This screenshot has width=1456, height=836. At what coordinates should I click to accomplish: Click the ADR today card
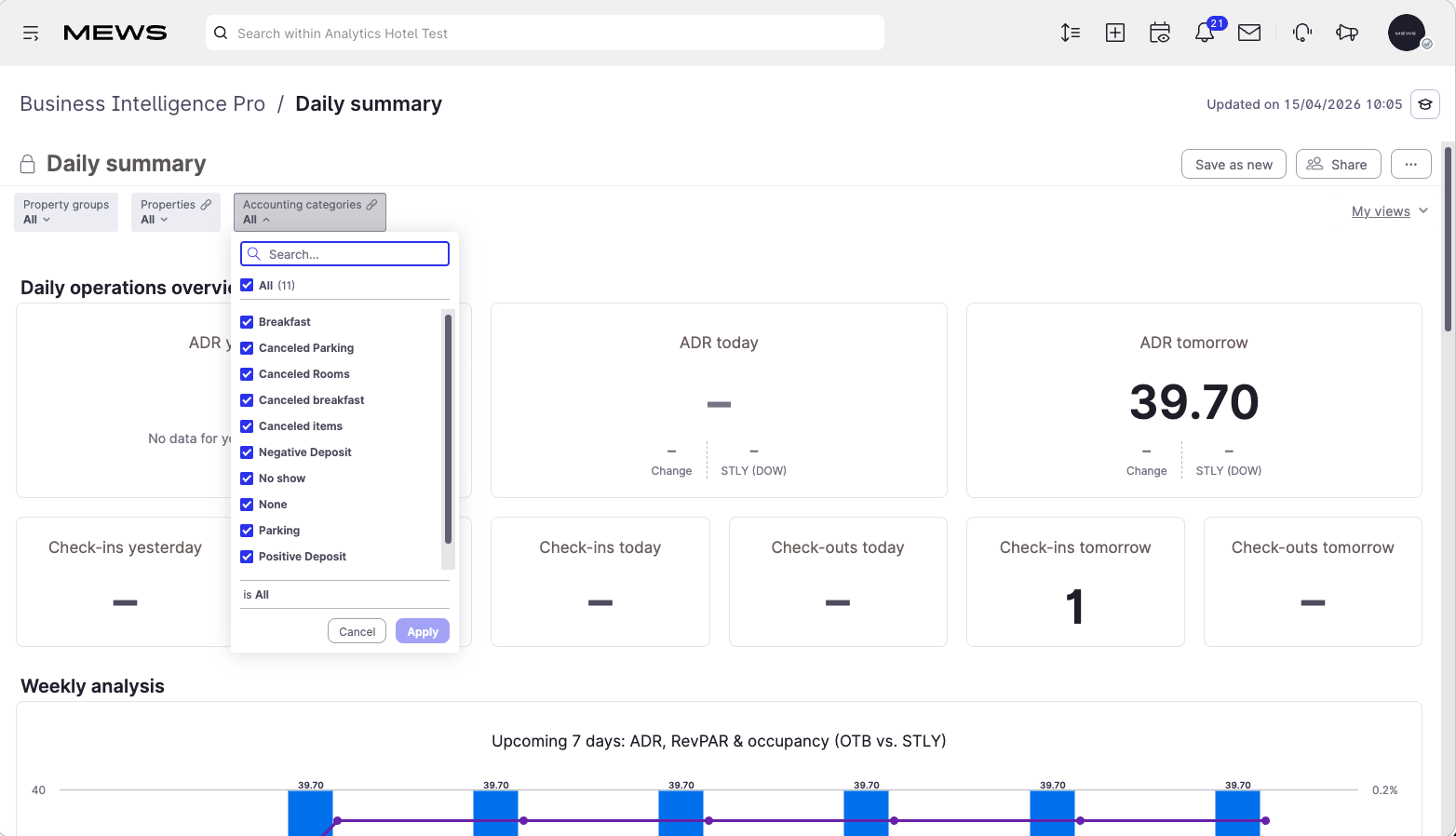pyautogui.click(x=719, y=400)
